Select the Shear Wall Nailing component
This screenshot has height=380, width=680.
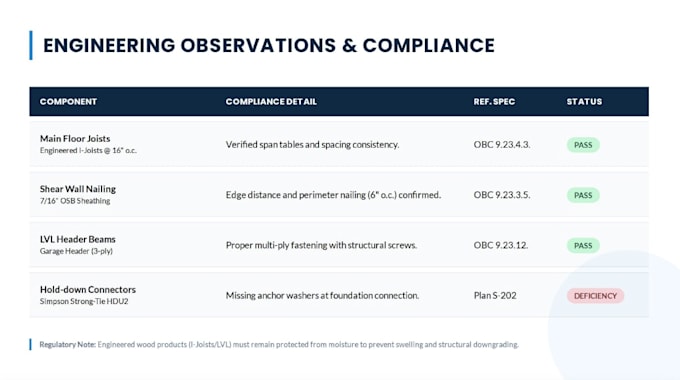tap(78, 189)
